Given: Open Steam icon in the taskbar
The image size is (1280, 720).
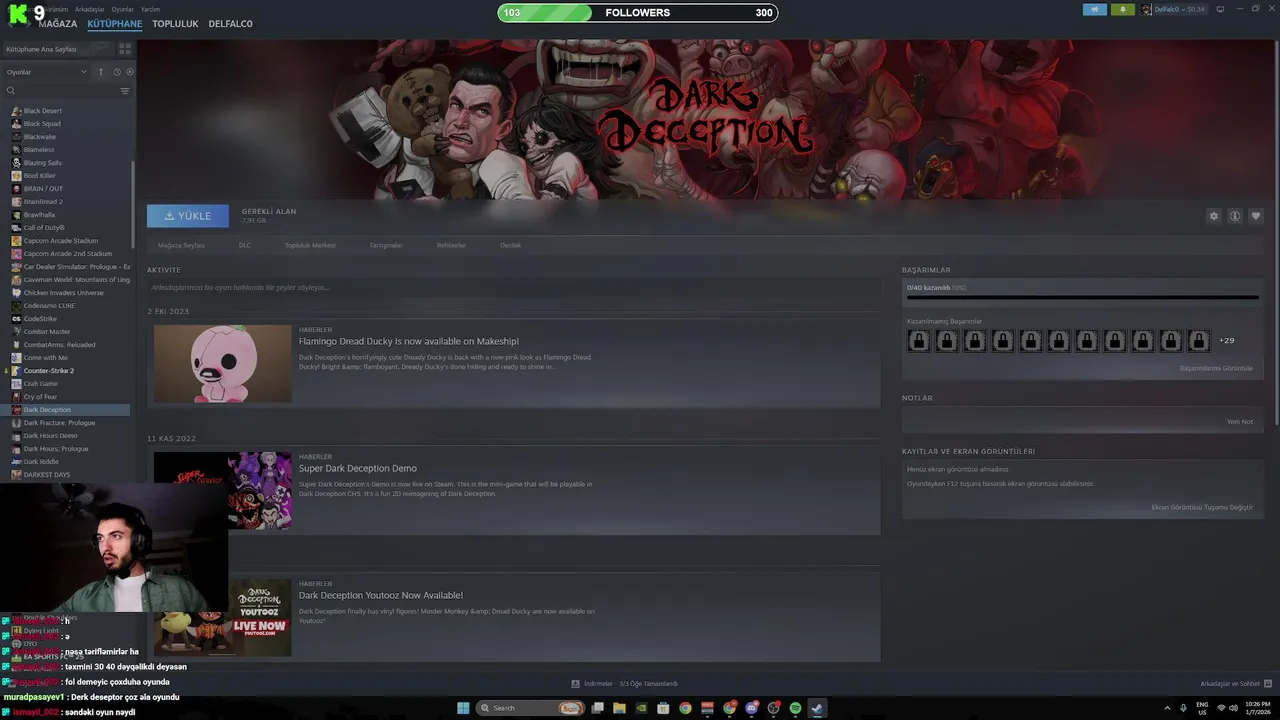Looking at the screenshot, I should pos(817,708).
